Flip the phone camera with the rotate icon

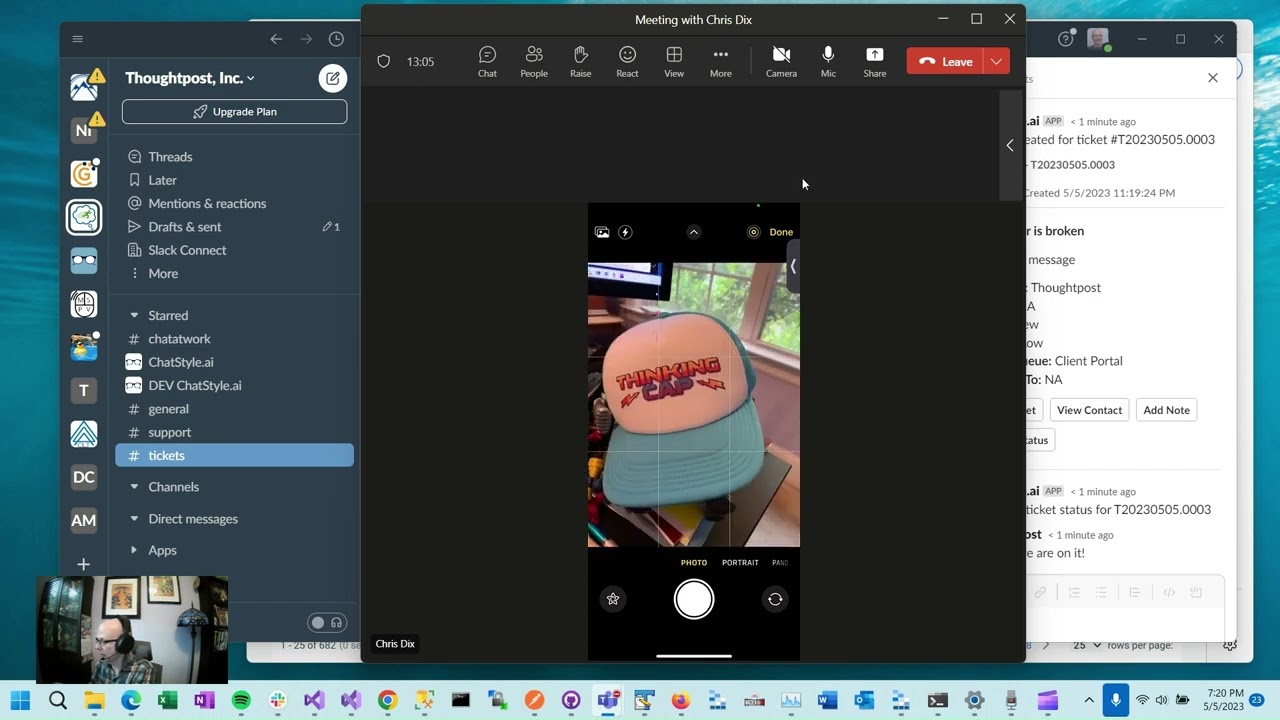point(775,599)
